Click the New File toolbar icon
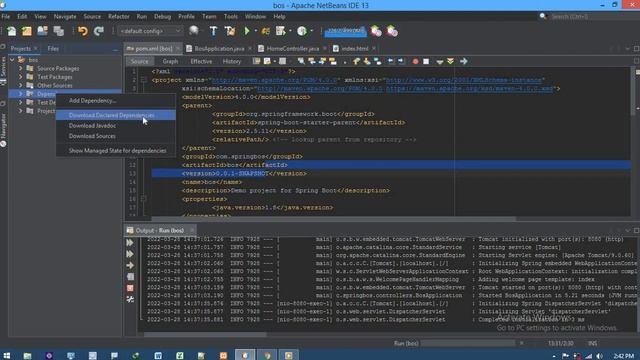Image resolution: width=640 pixels, height=360 pixels. click(x=11, y=31)
